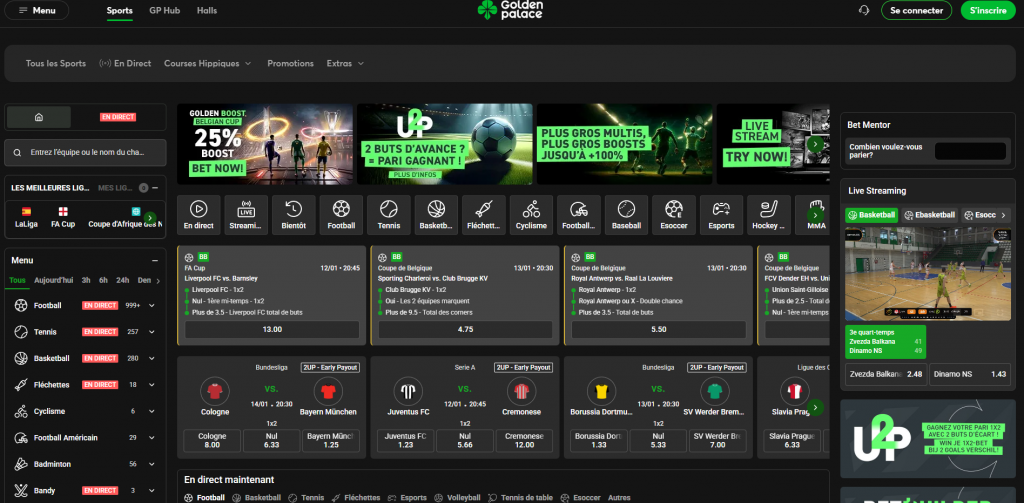Select the Ebasketball live streaming tab
This screenshot has height=503, width=1024.
click(930, 214)
